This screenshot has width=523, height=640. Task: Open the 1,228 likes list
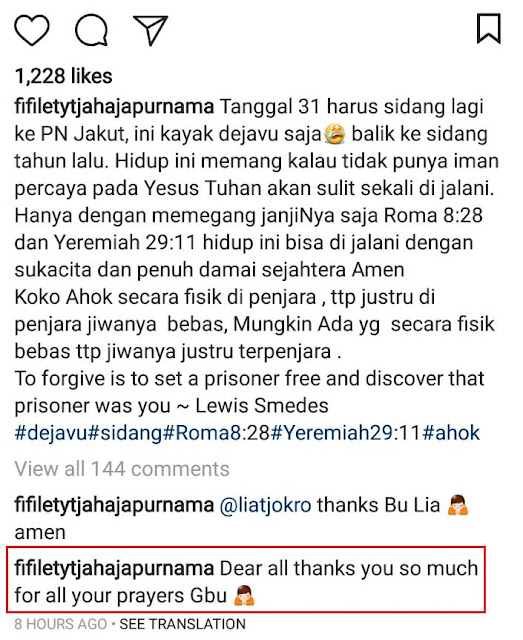click(x=63, y=76)
